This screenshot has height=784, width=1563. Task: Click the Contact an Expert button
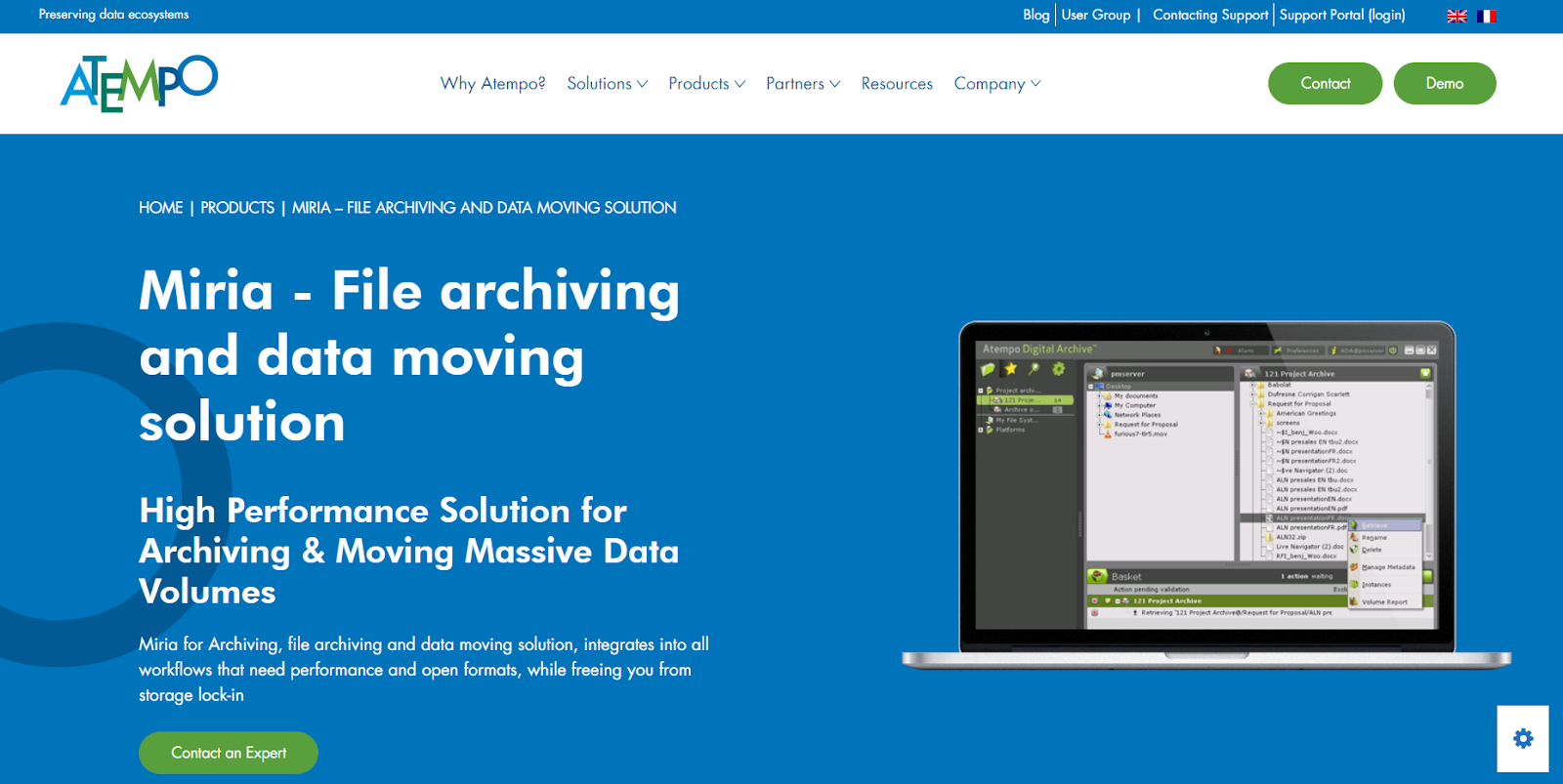point(229,753)
